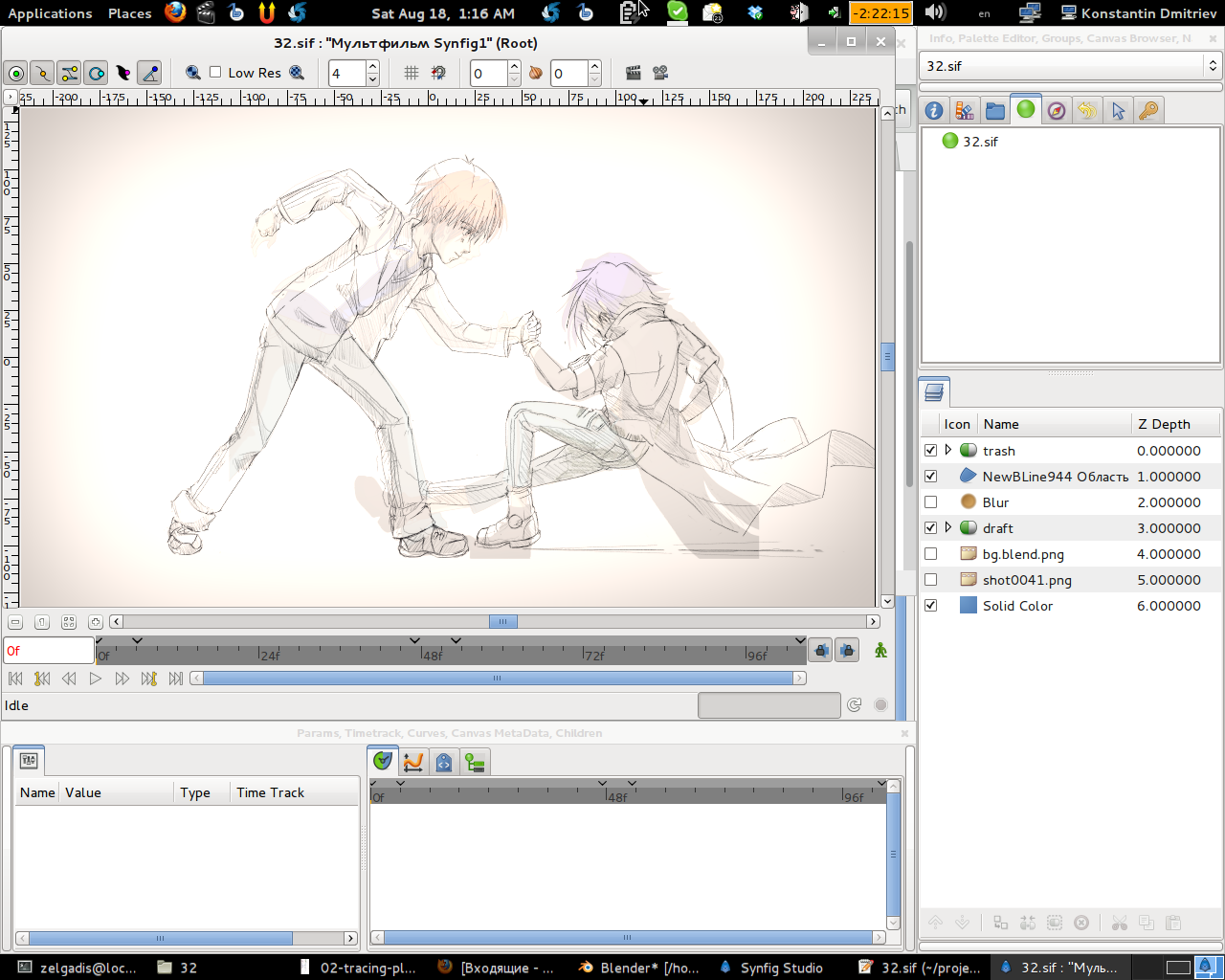Open the Tool Options cursor tab

pos(1118,111)
